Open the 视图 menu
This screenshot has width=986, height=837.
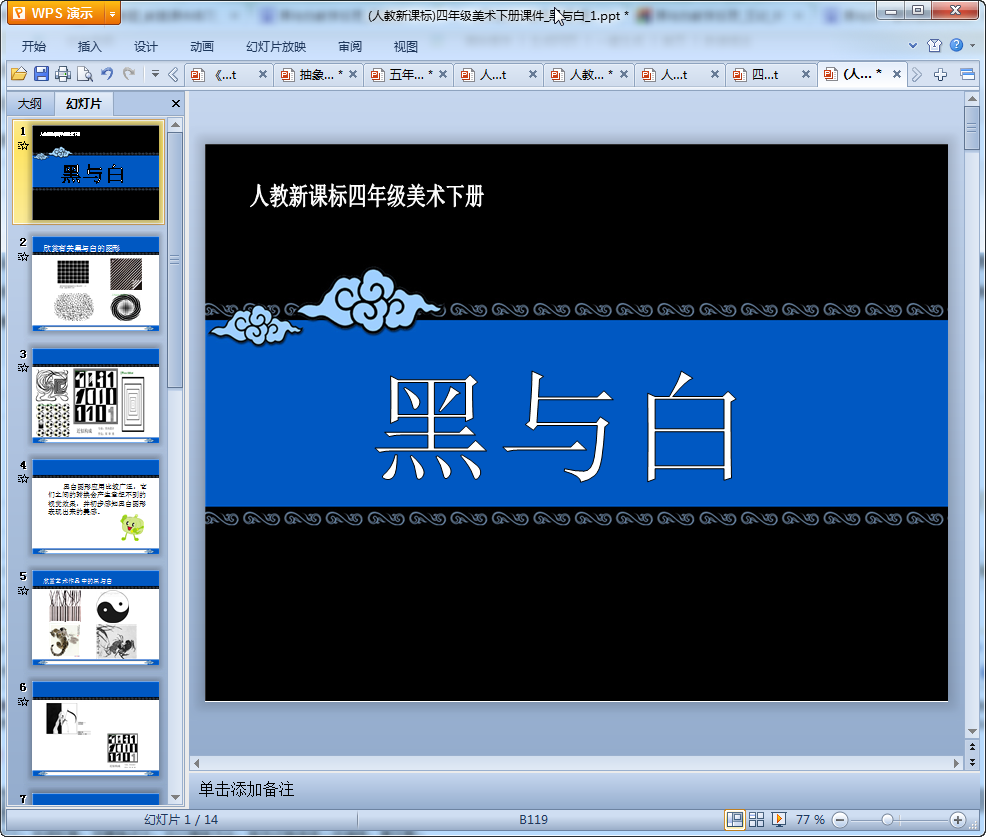[406, 47]
